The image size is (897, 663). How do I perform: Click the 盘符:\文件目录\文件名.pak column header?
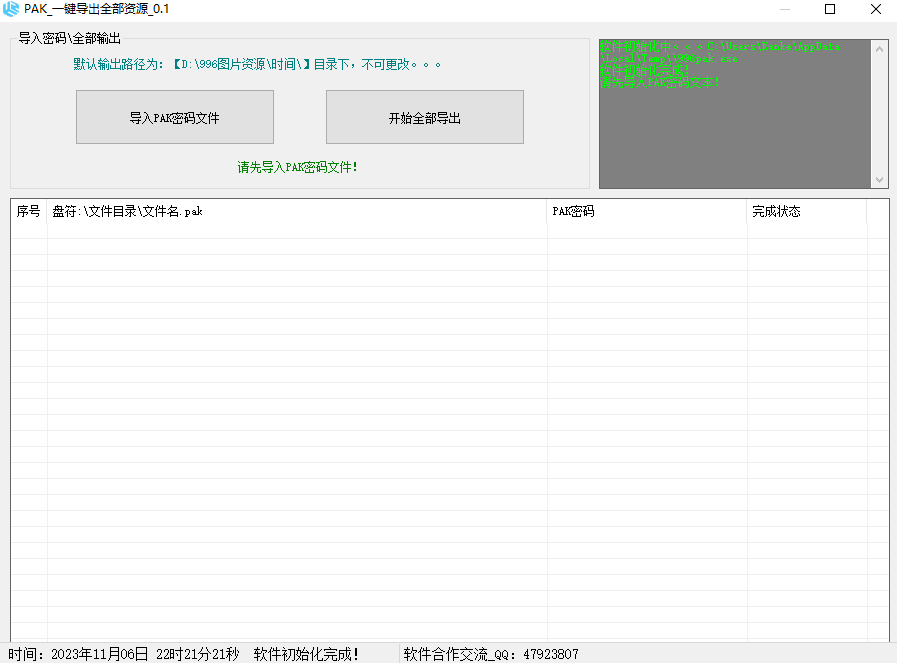pos(297,211)
